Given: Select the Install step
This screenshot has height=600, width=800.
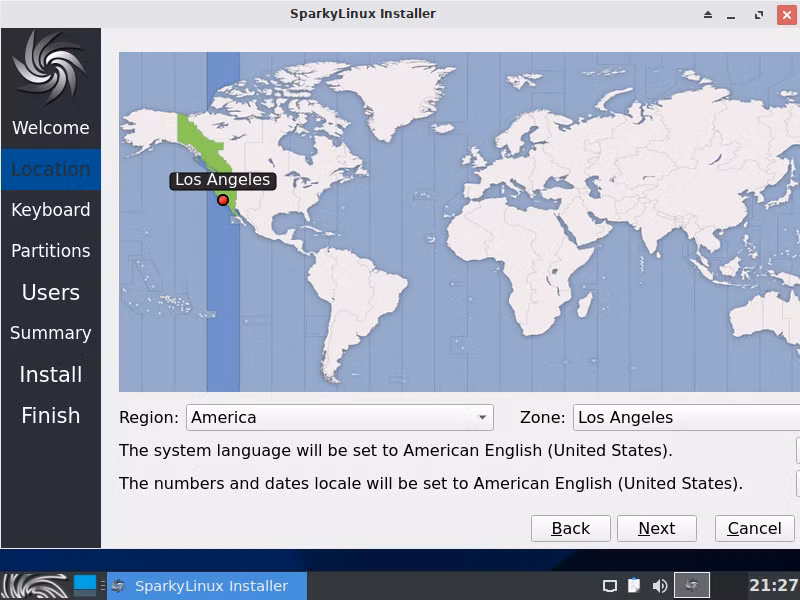Looking at the screenshot, I should pyautogui.click(x=51, y=374).
